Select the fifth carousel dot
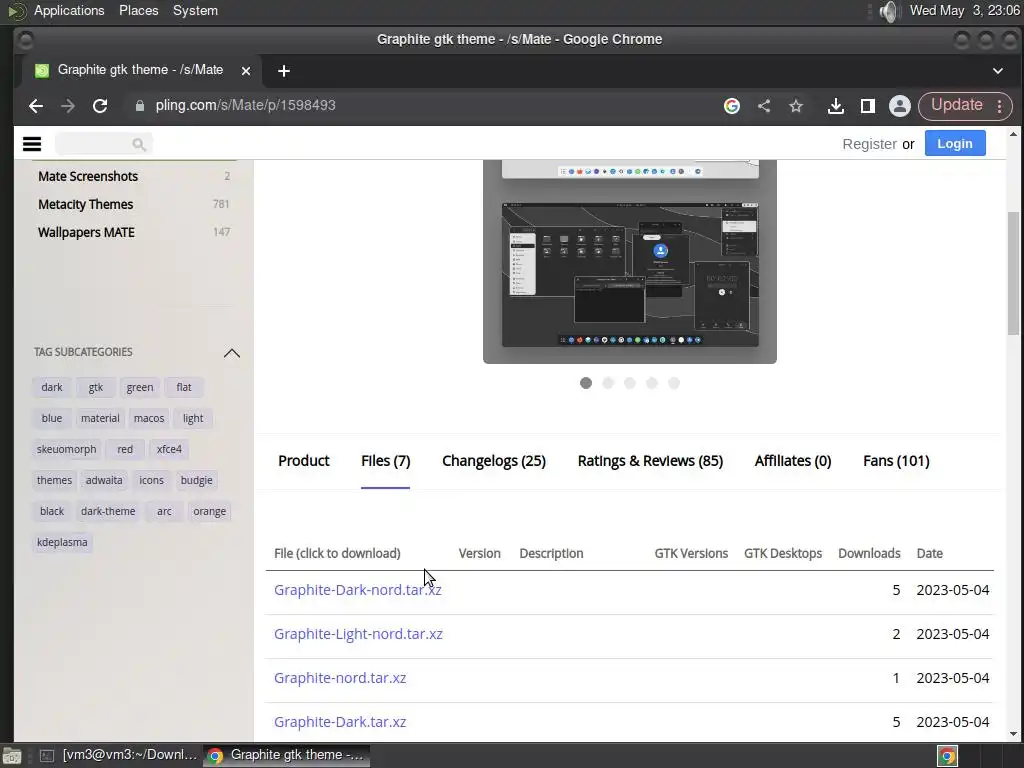 pos(674,383)
